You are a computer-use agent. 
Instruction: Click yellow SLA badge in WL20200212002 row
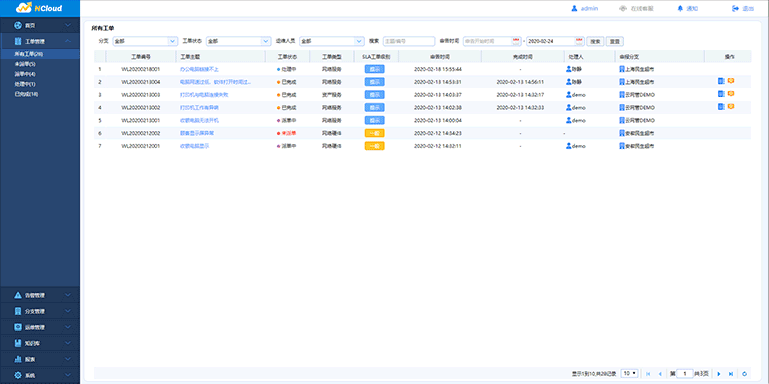point(374,133)
